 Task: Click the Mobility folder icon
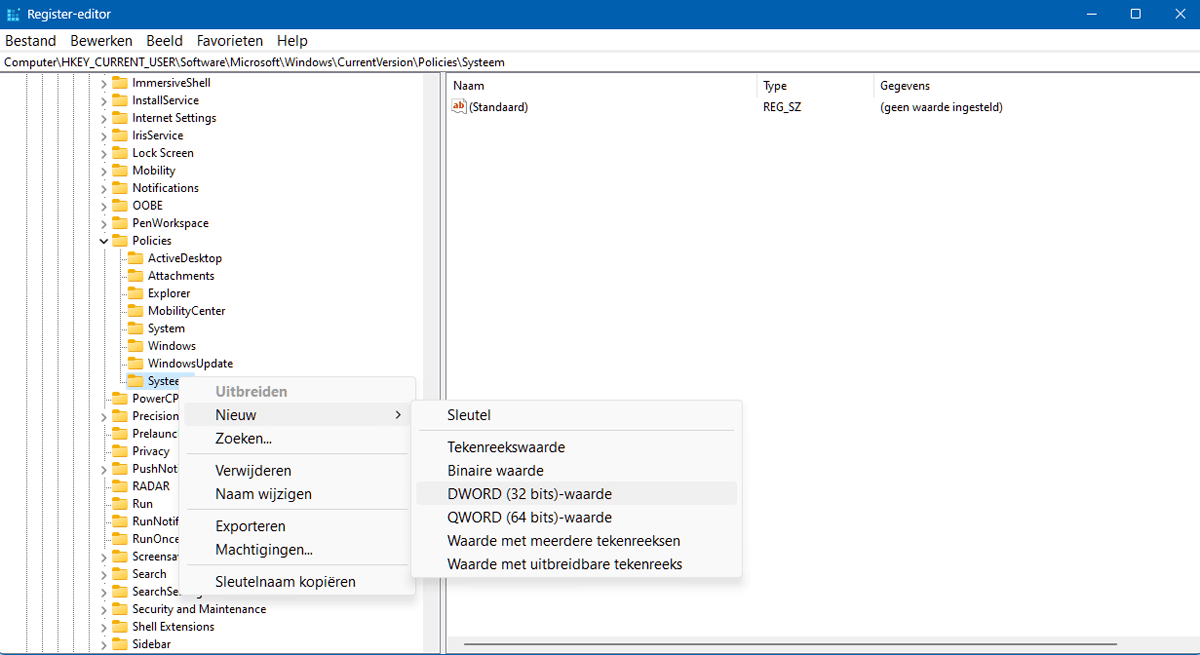pos(120,170)
